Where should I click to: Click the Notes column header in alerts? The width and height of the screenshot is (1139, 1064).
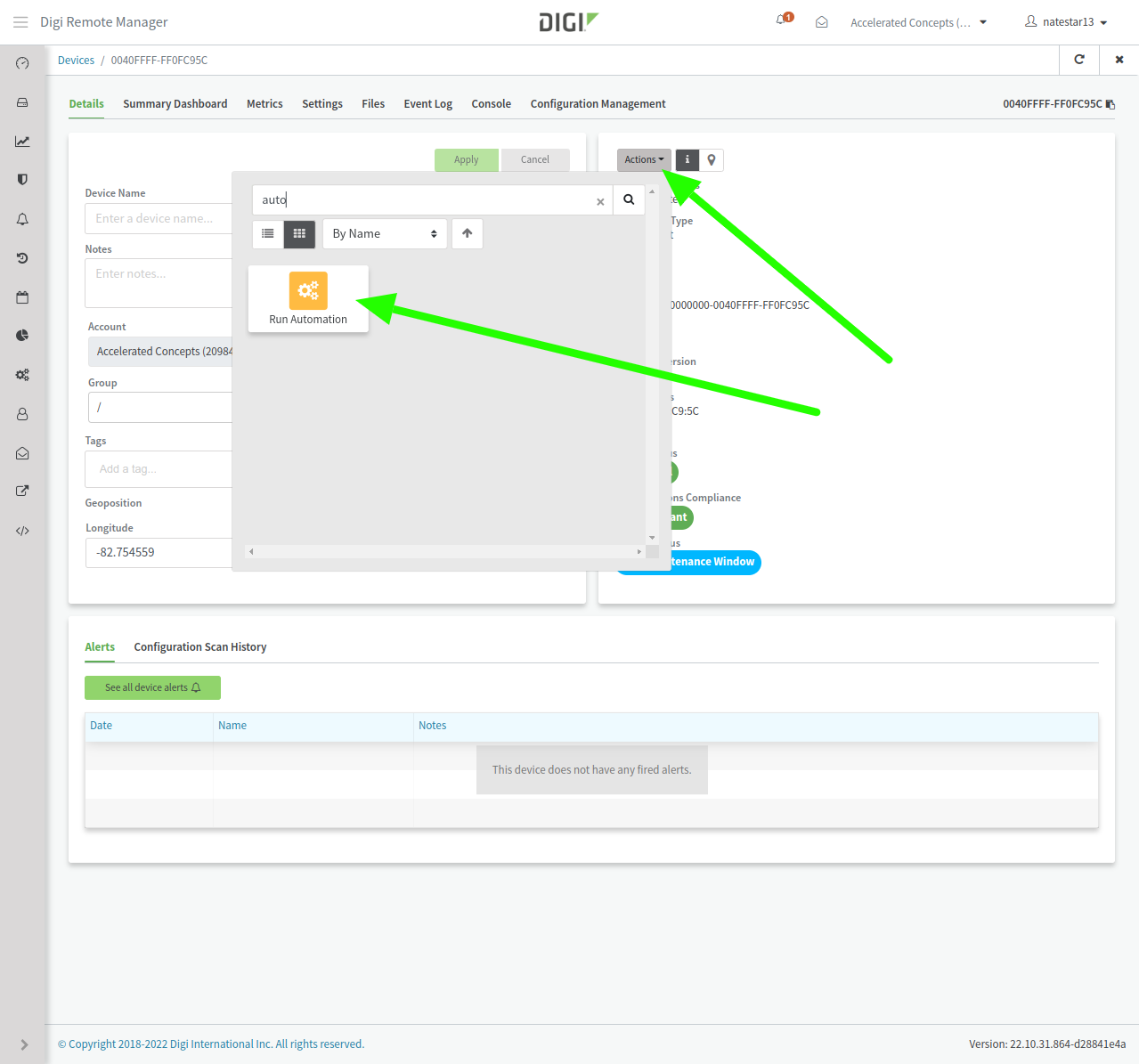point(756,726)
